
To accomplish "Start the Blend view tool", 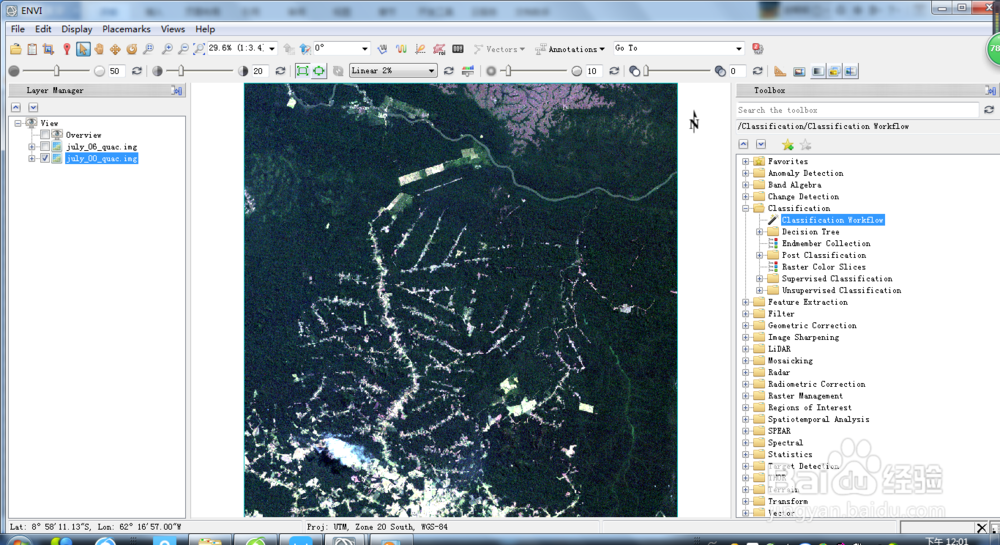I will pyautogui.click(x=818, y=71).
